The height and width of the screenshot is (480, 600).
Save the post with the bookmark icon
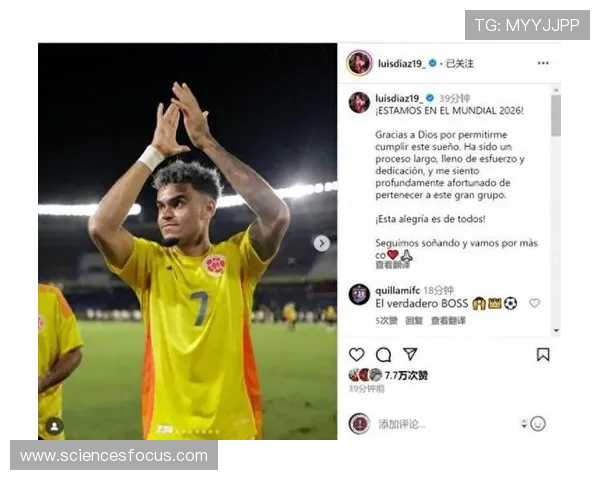click(x=543, y=354)
